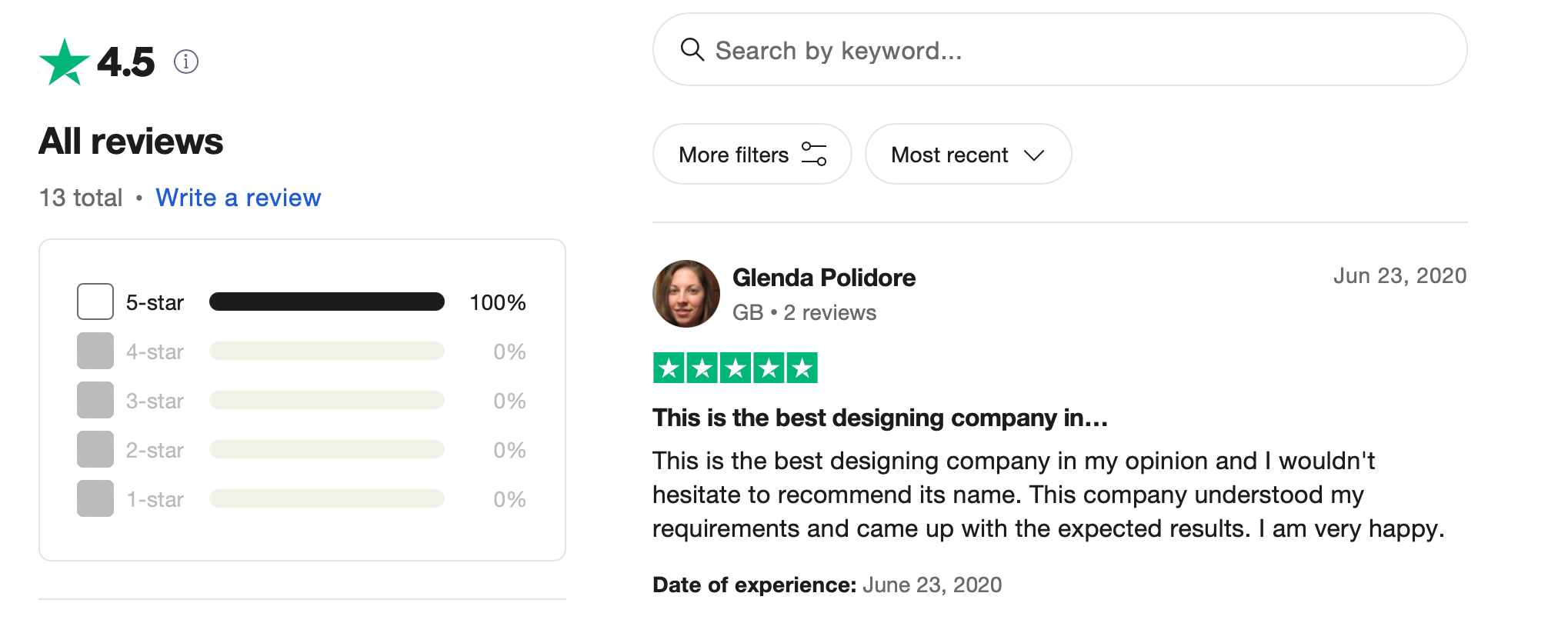Check the 3-star filter checkbox
Screen dimensions: 1568x623
click(95, 400)
